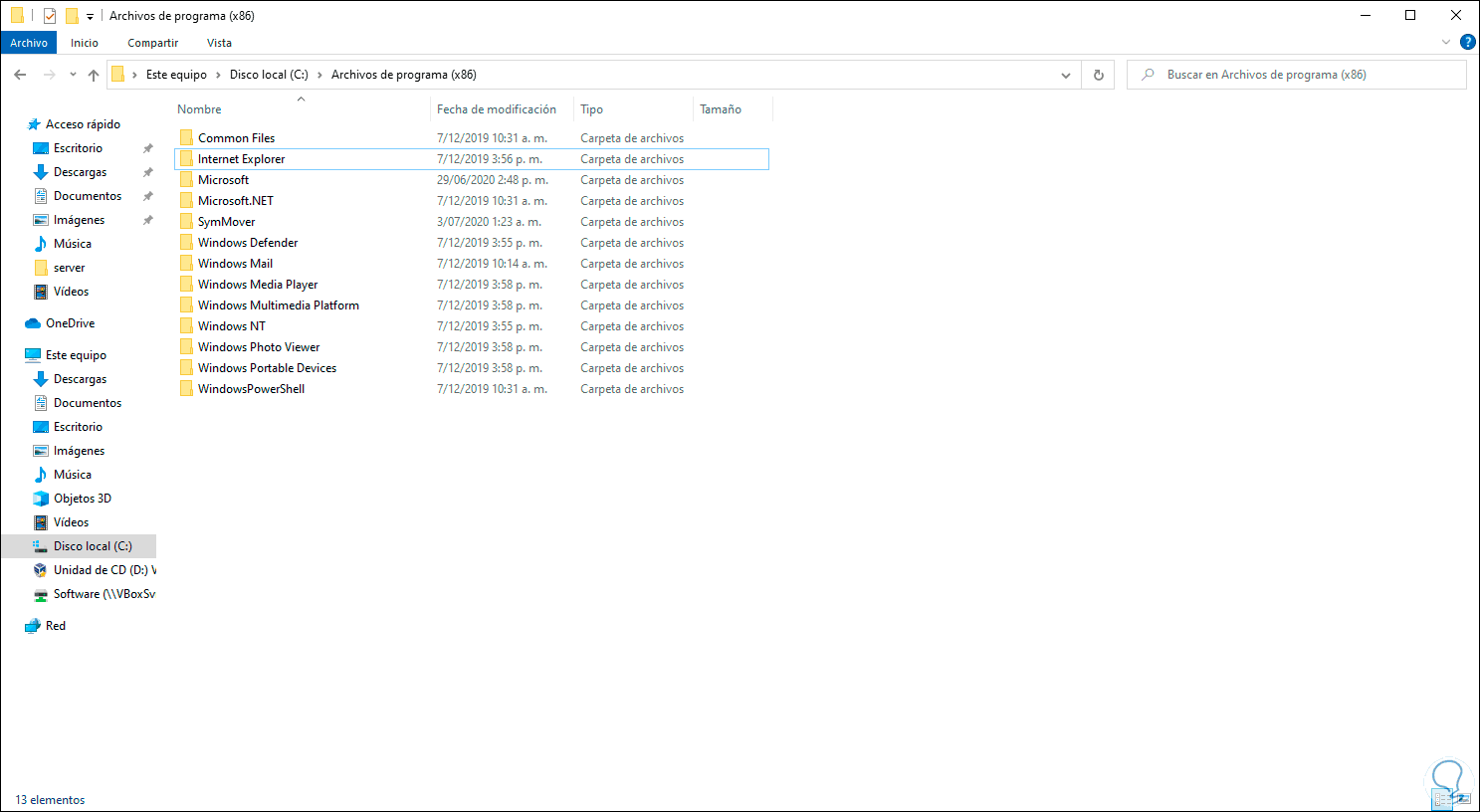Open the Archivo menu tab
1480x812 pixels.
pos(29,43)
